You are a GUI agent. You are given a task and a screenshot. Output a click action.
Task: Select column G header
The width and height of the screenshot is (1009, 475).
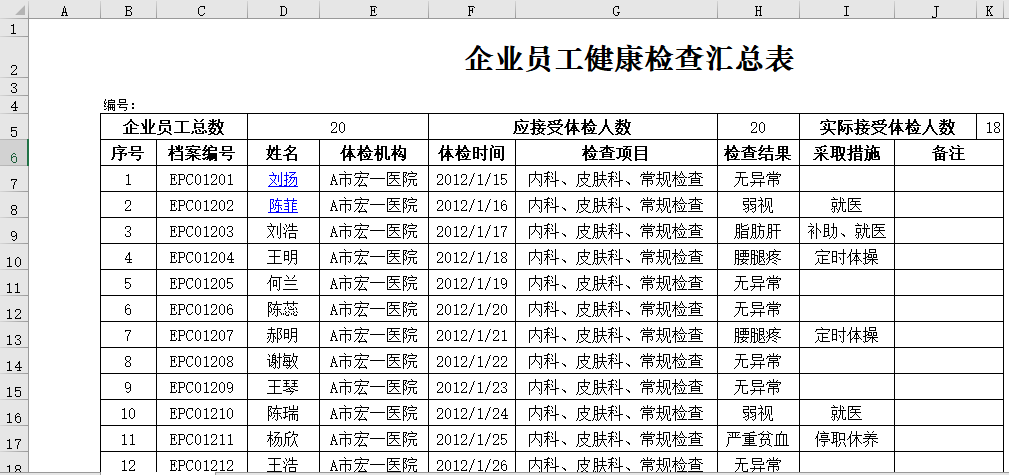[615, 11]
